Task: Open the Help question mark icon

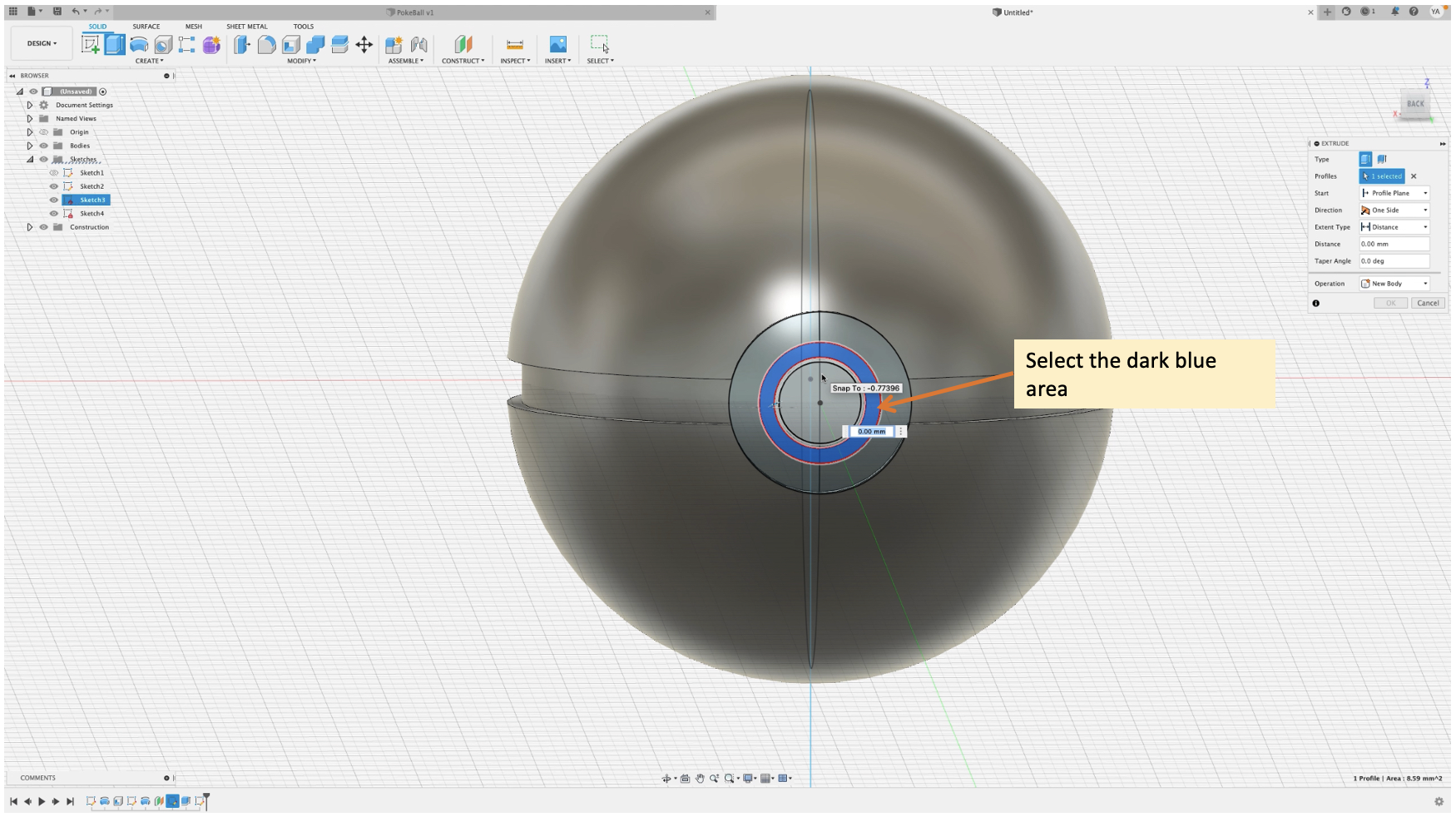Action: pyautogui.click(x=1414, y=12)
